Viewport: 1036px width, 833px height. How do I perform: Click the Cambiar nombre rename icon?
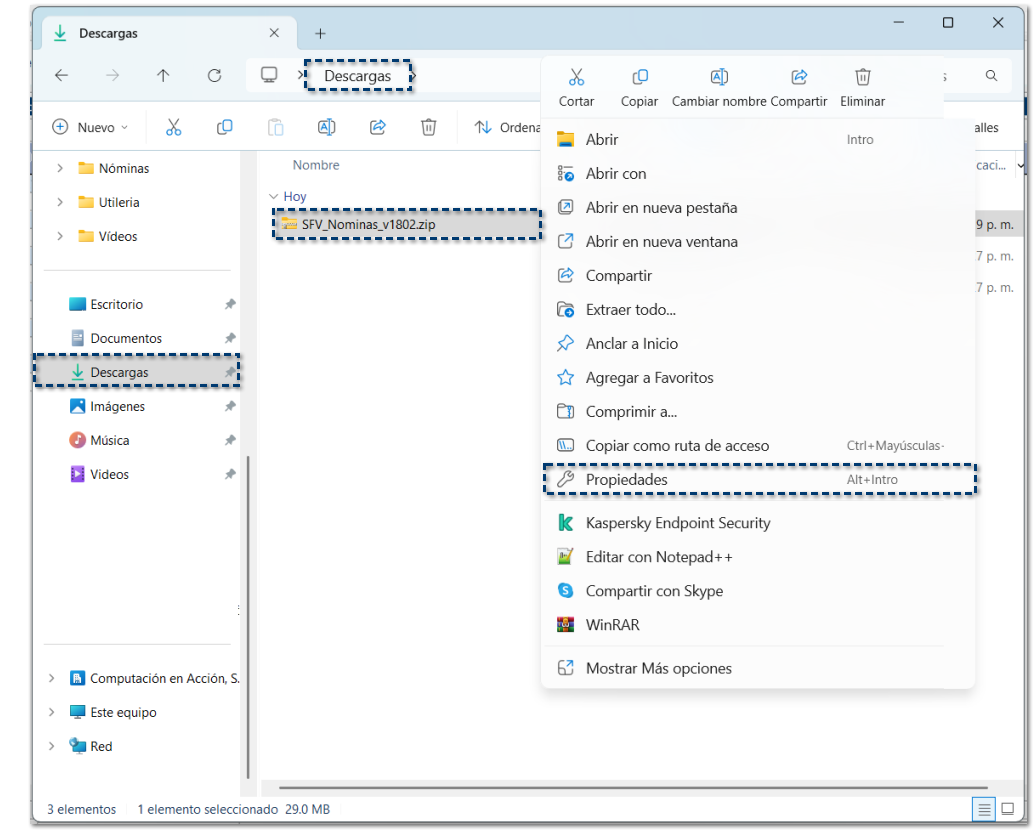point(719,77)
